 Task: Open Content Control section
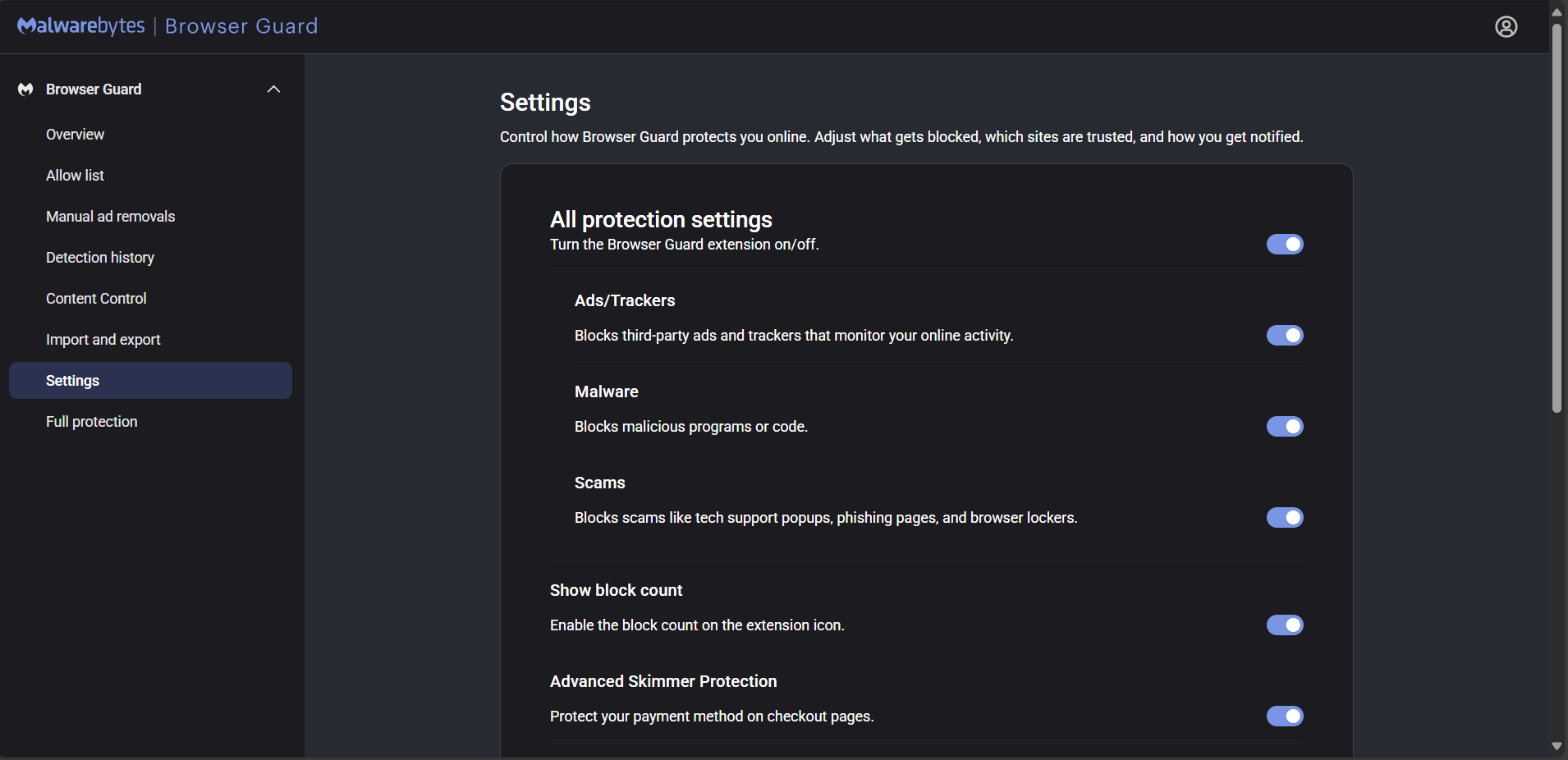pyautogui.click(x=96, y=299)
